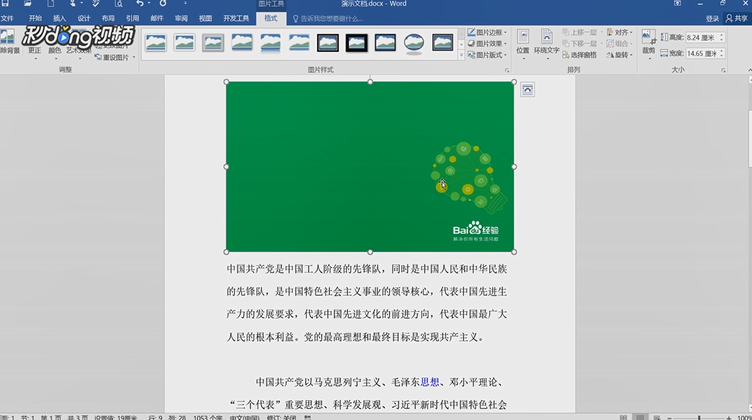Open the File (文件) tab
This screenshot has height=420, width=752.
coord(7,18)
